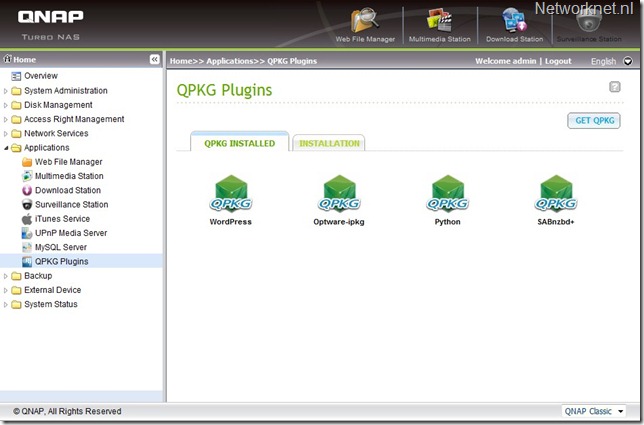Expand the Disk Management tree node
The width and height of the screenshot is (644, 425).
5,105
